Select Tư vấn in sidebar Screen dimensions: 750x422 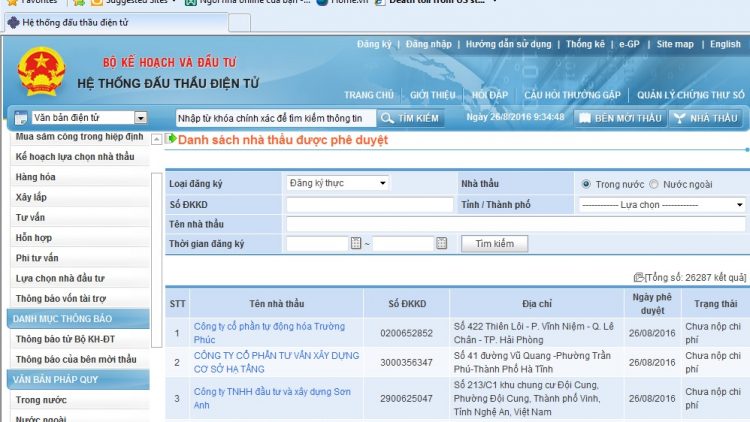[30, 217]
